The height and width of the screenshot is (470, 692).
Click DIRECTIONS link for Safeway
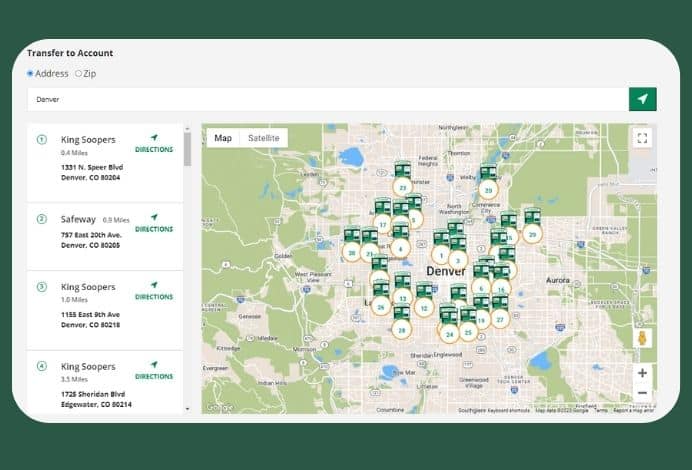[x=154, y=229]
